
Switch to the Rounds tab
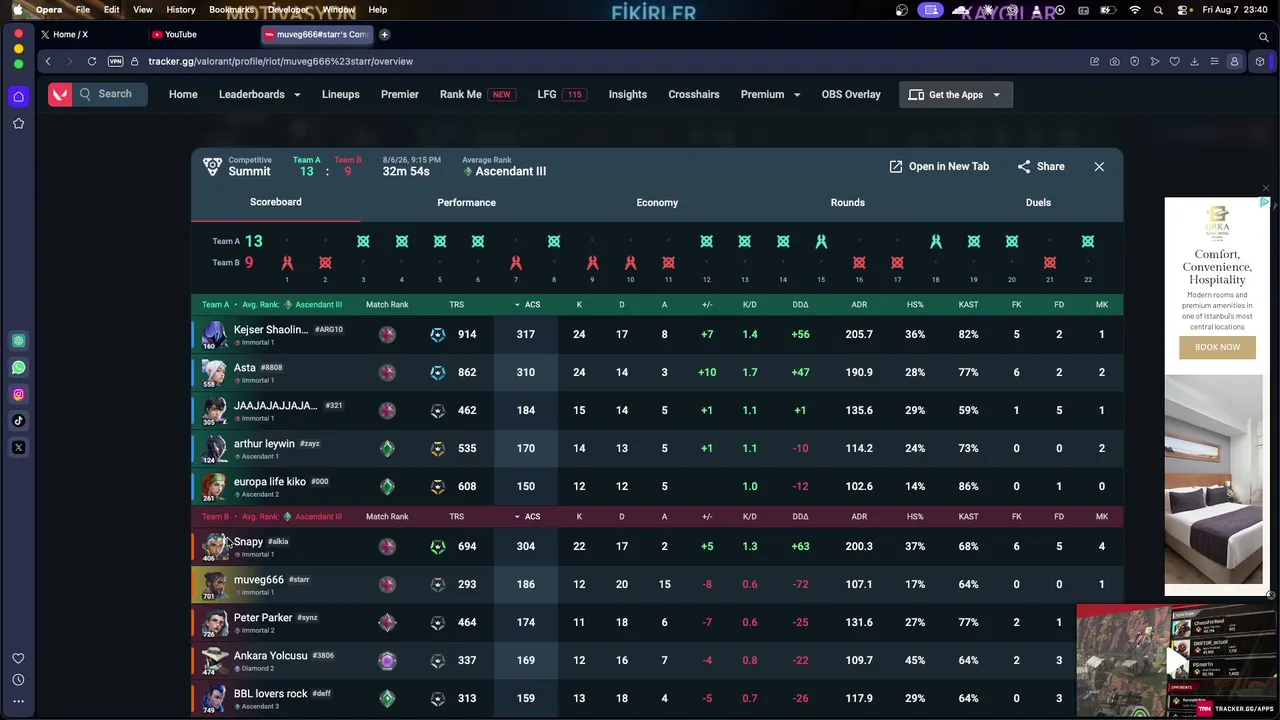[x=847, y=202]
